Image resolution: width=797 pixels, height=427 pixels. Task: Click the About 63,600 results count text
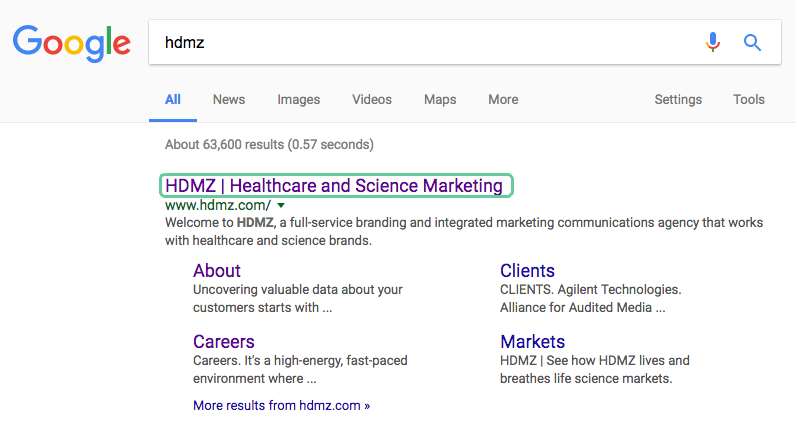[269, 144]
